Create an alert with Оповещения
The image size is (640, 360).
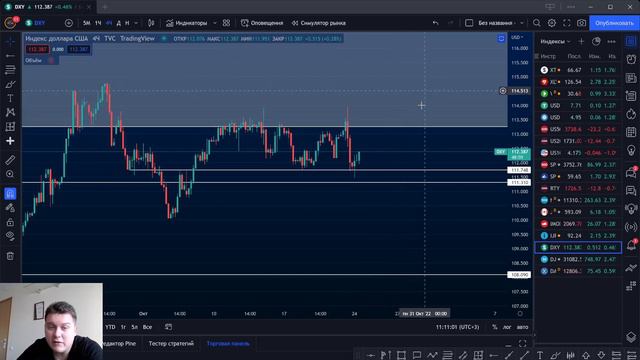tap(262, 23)
